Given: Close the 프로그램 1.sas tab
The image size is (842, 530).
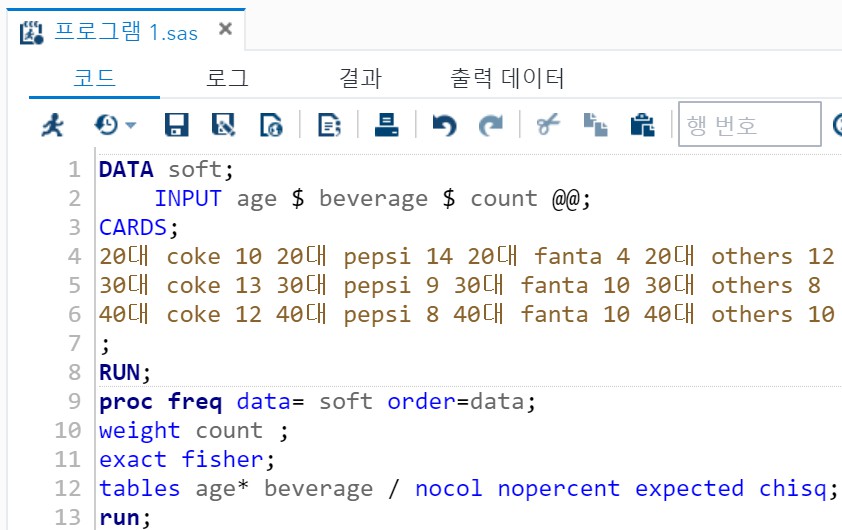Looking at the screenshot, I should click(226, 28).
